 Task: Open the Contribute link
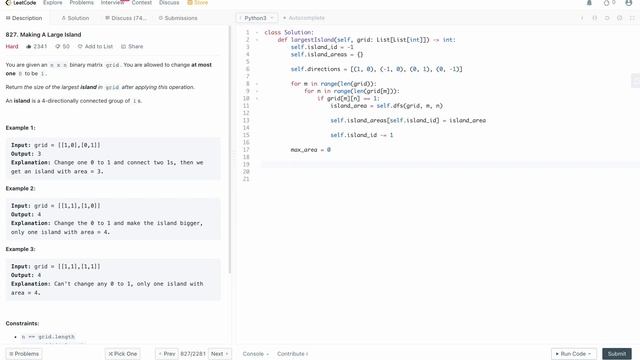[293, 354]
